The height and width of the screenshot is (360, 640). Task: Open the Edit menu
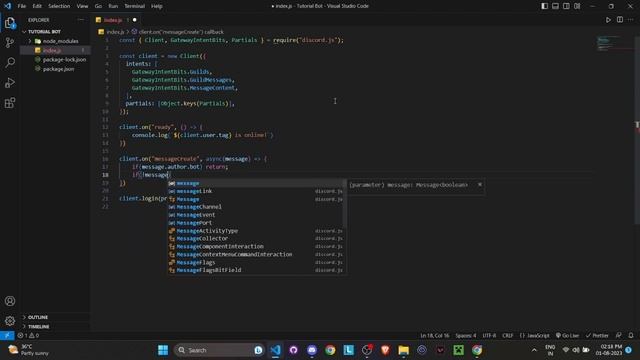point(37,6)
